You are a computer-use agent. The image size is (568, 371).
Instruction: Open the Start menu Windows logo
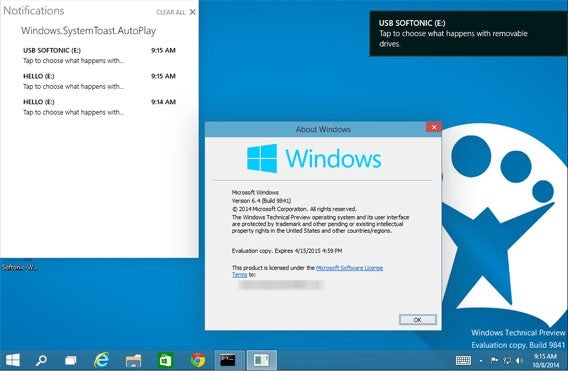(13, 360)
